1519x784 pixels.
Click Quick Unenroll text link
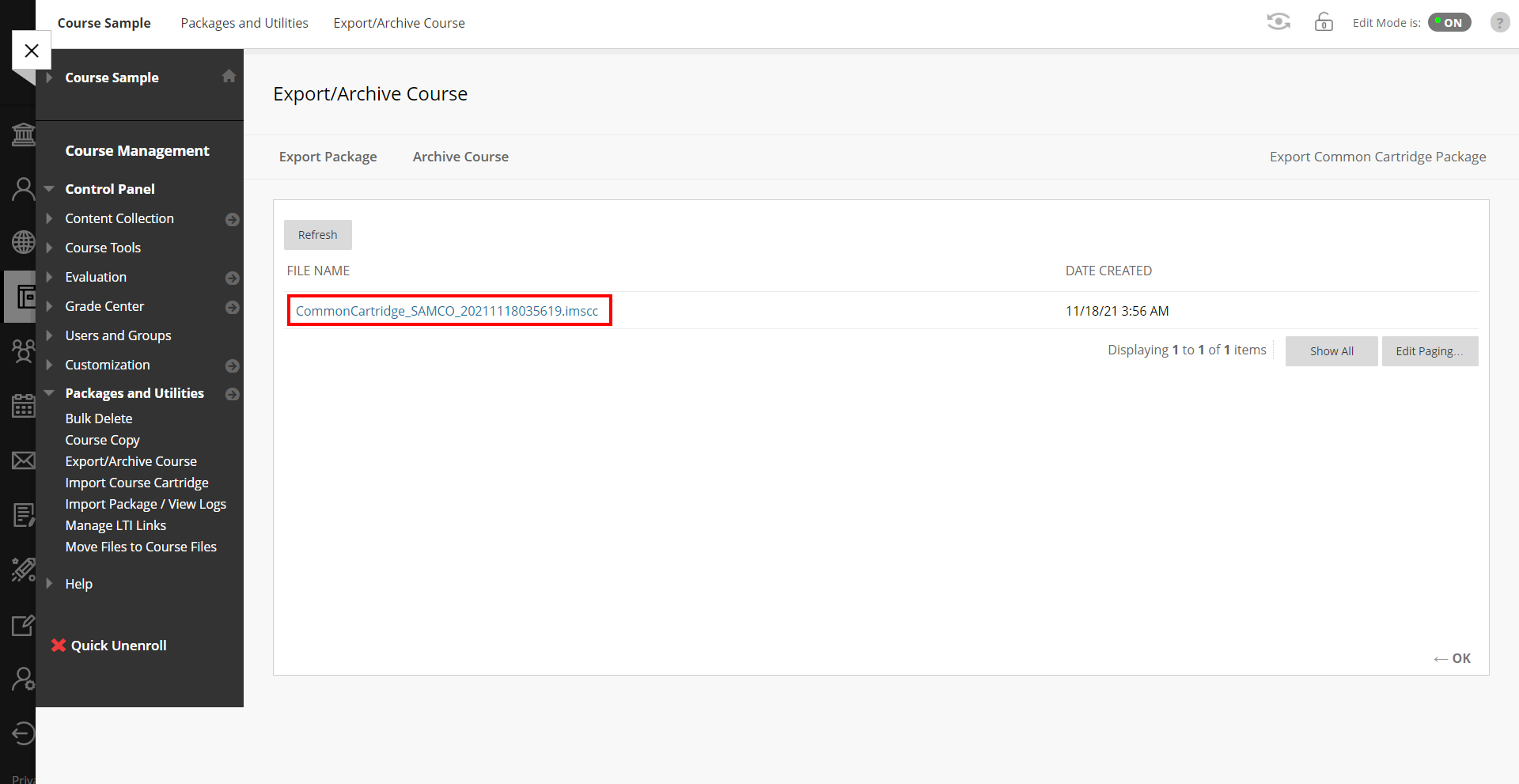pos(119,646)
